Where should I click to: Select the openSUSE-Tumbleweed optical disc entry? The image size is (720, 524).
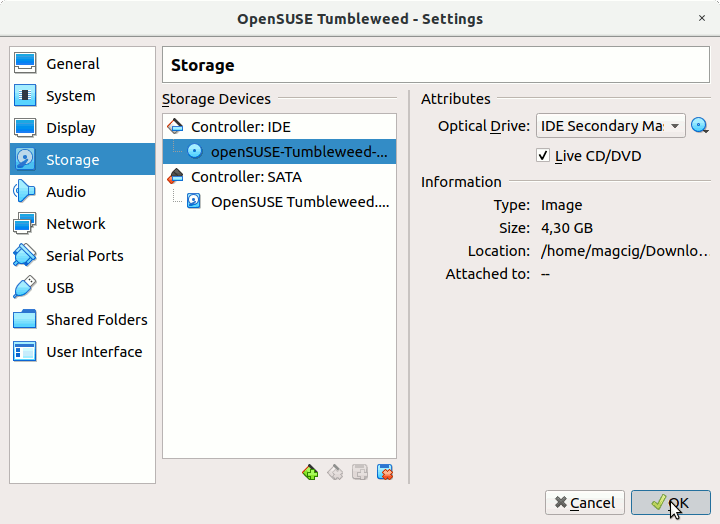[x=279, y=152]
